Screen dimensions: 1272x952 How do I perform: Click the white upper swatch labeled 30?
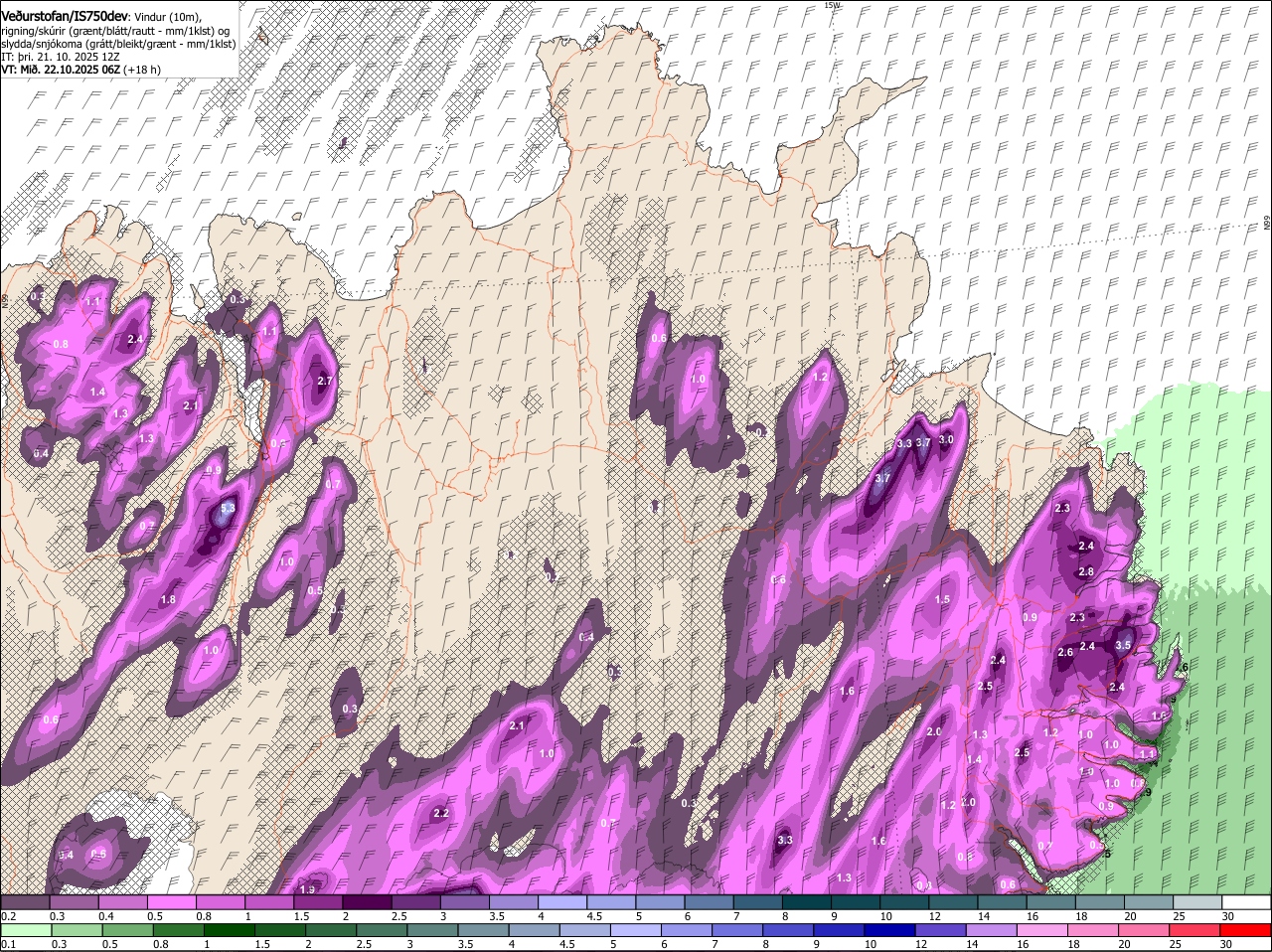(1247, 902)
